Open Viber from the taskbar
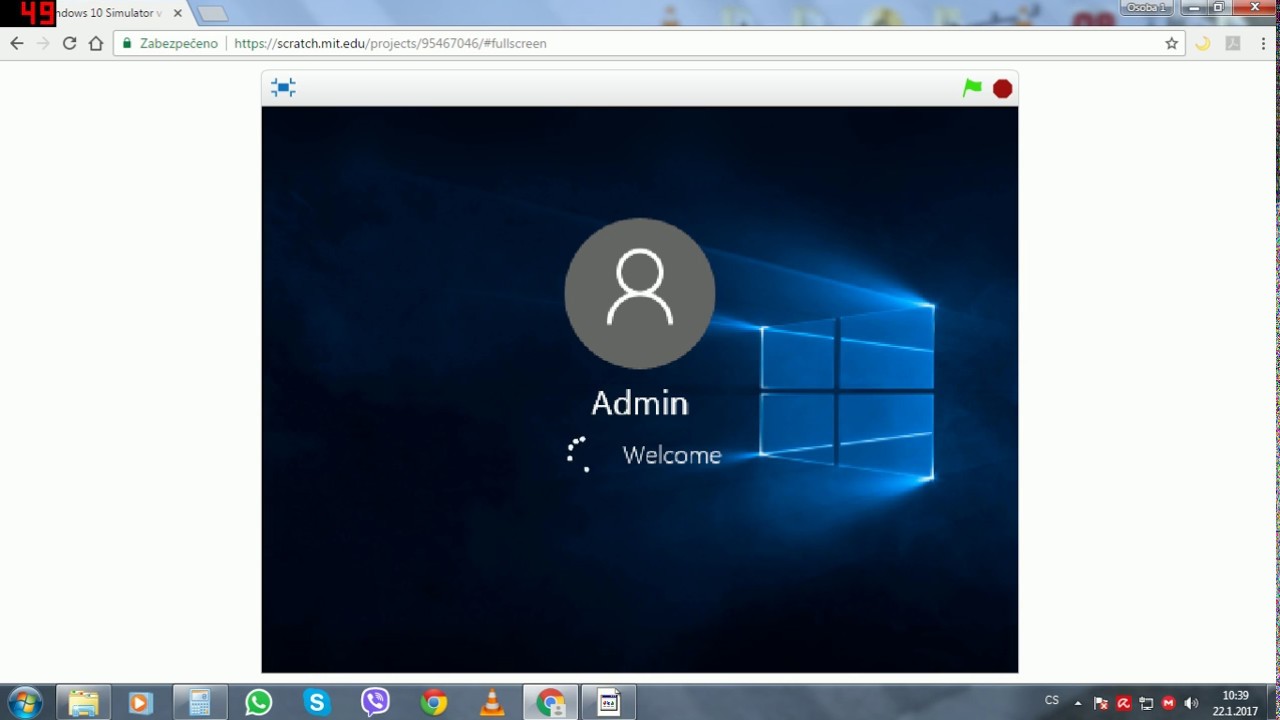This screenshot has height=720, width=1280. [375, 703]
